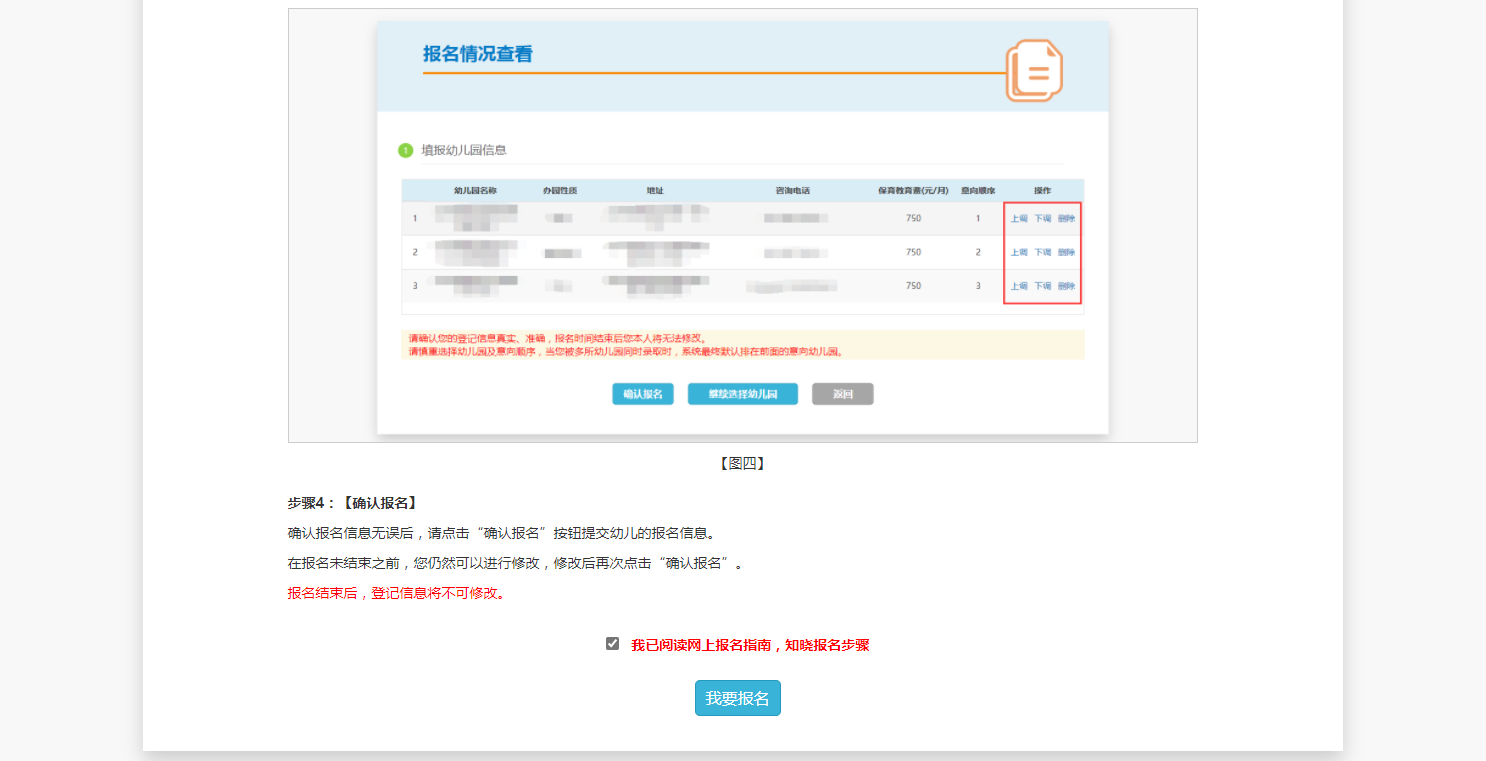Image resolution: width=1486 pixels, height=761 pixels.
Task: Check the 我已阅读网上报名指南 checkbox
Action: [x=612, y=644]
